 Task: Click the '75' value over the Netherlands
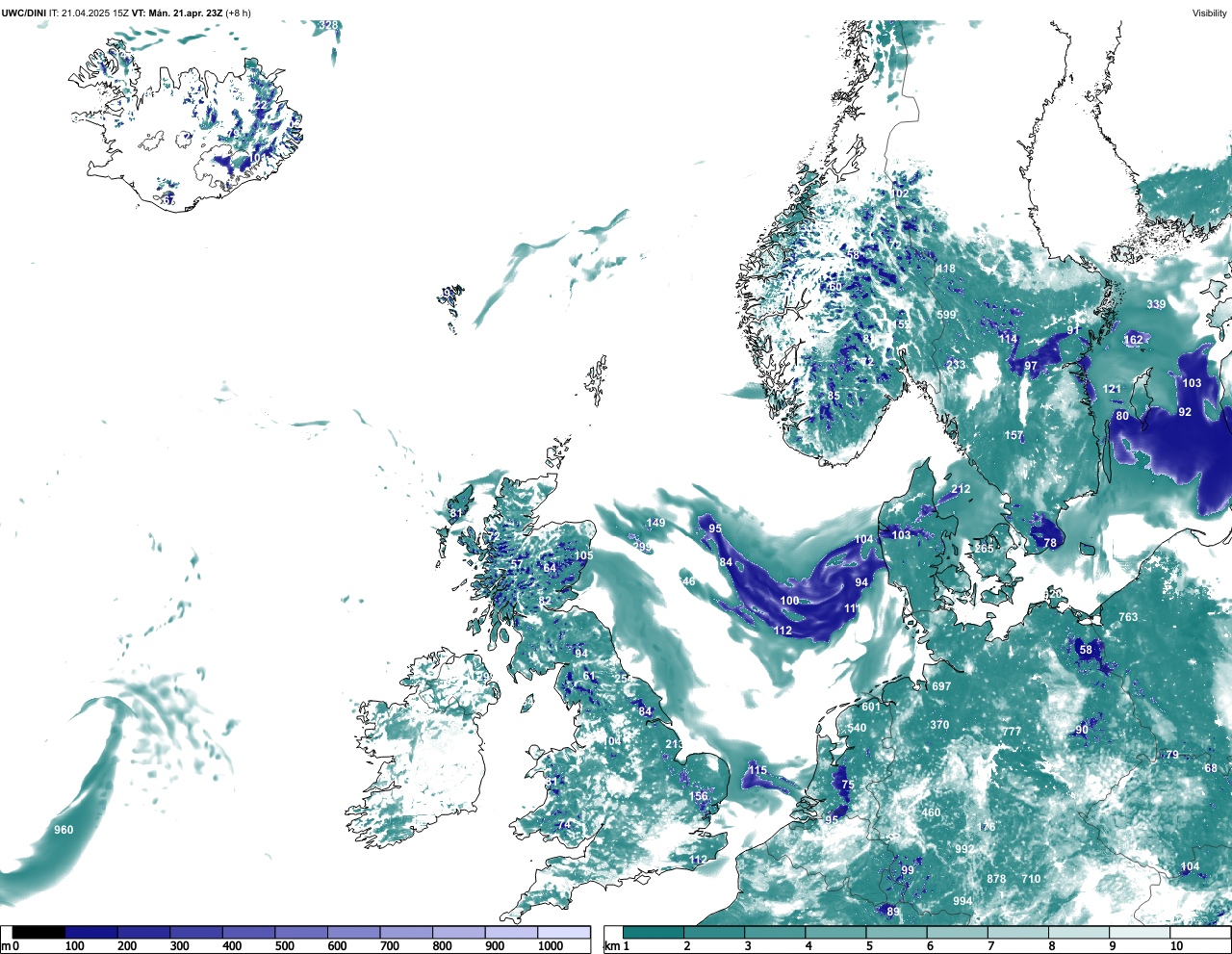pos(847,785)
